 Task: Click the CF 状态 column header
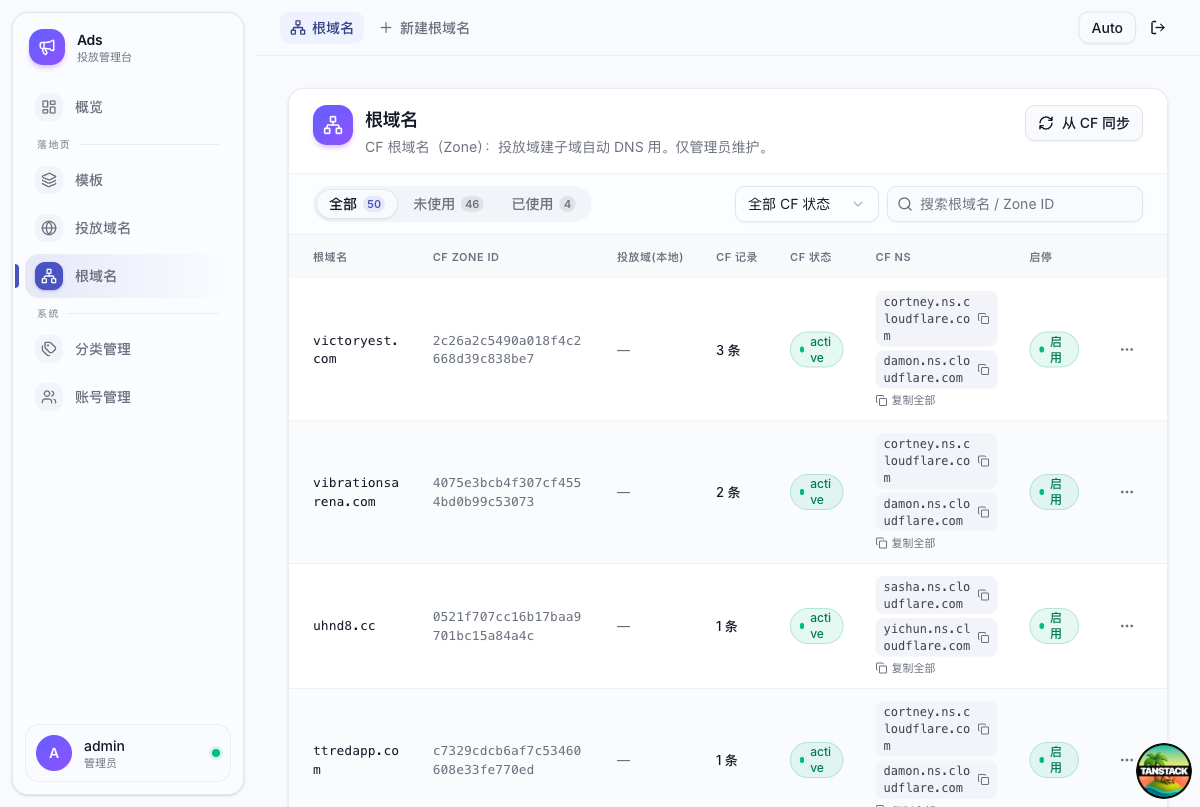point(810,257)
